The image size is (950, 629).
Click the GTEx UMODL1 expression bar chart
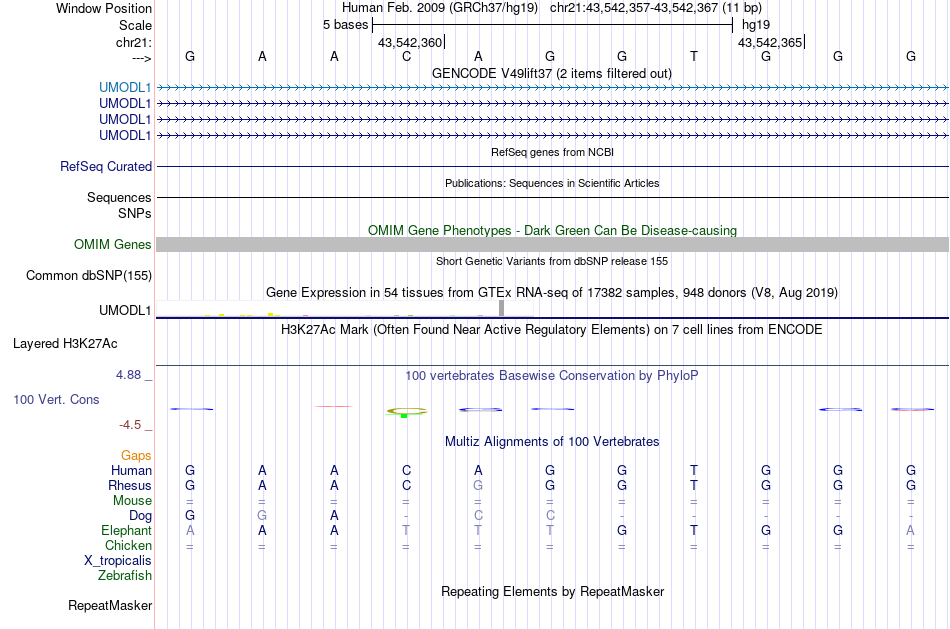345,309
